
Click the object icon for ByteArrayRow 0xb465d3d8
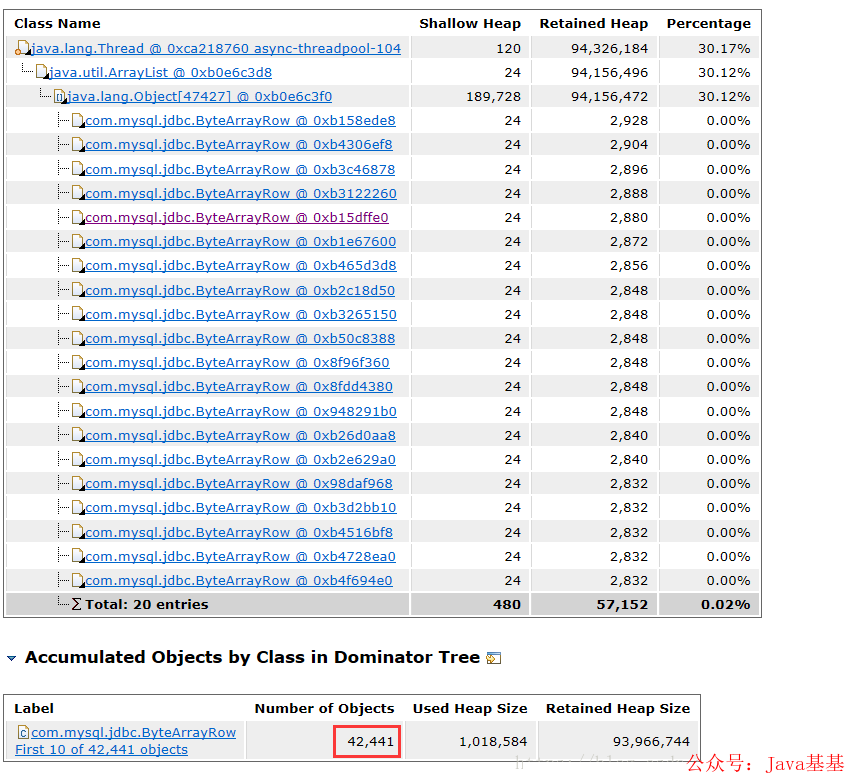coord(78,265)
